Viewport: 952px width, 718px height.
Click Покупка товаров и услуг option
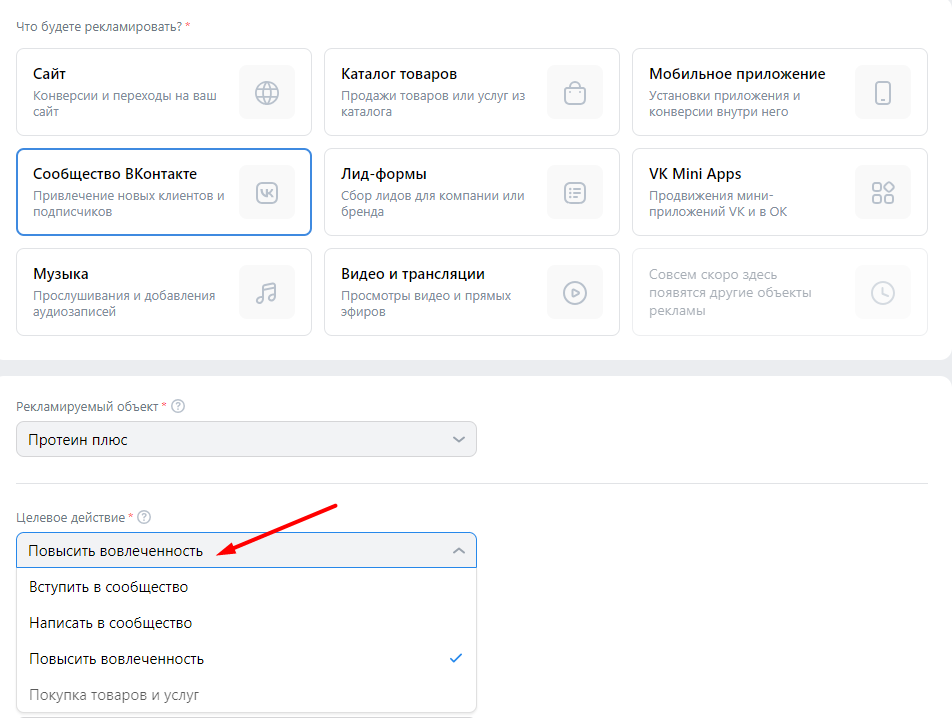pos(115,695)
